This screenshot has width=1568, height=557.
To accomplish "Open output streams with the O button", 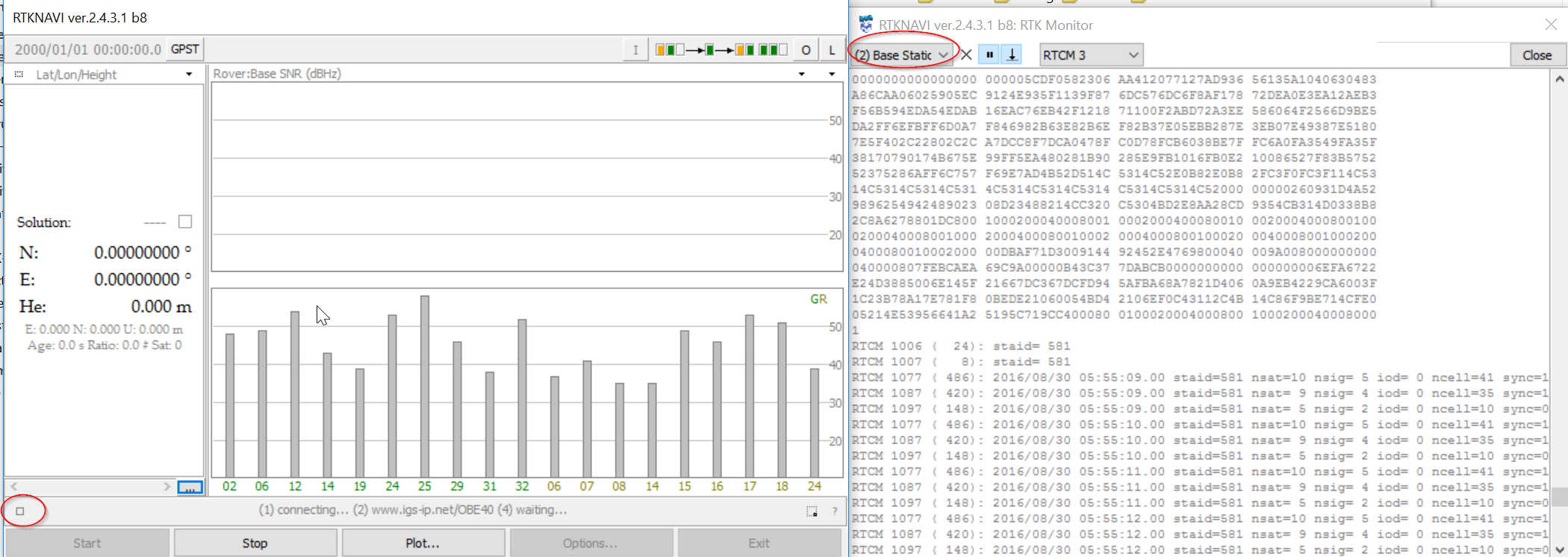I will click(806, 50).
